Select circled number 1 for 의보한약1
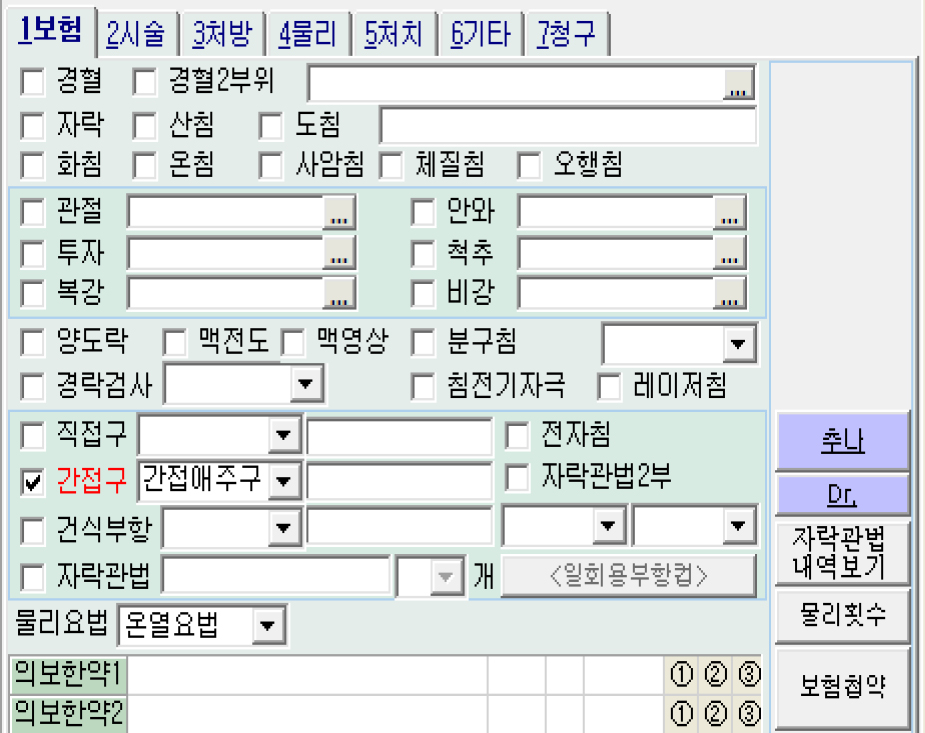The image size is (925, 733). click(681, 676)
